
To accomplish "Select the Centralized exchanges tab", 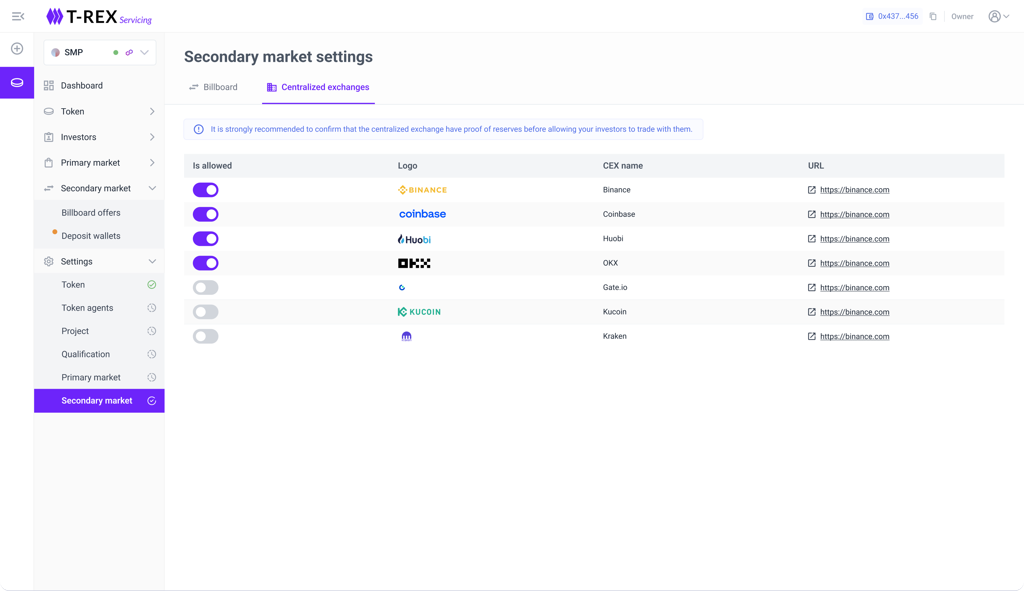I will (318, 87).
